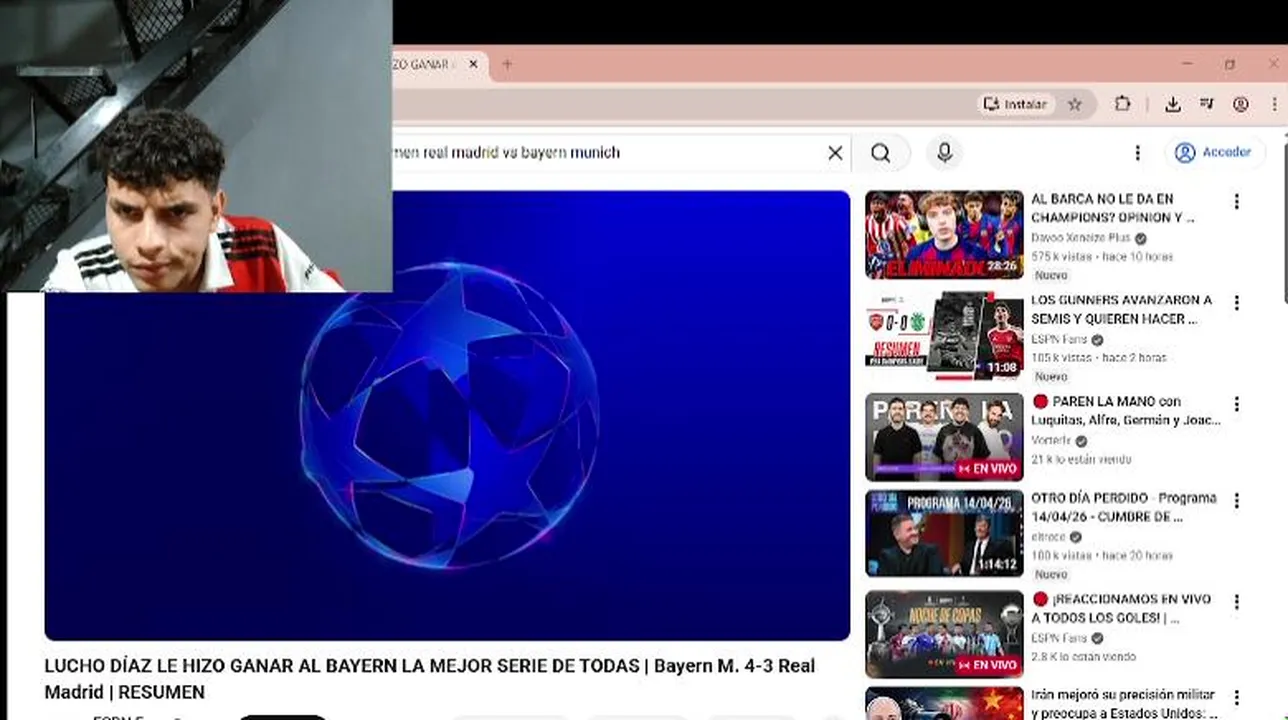Image resolution: width=1288 pixels, height=720 pixels.
Task: Open 'LOS GUNNERS AVANZARON A SEMIS' video title
Action: tap(1121, 309)
